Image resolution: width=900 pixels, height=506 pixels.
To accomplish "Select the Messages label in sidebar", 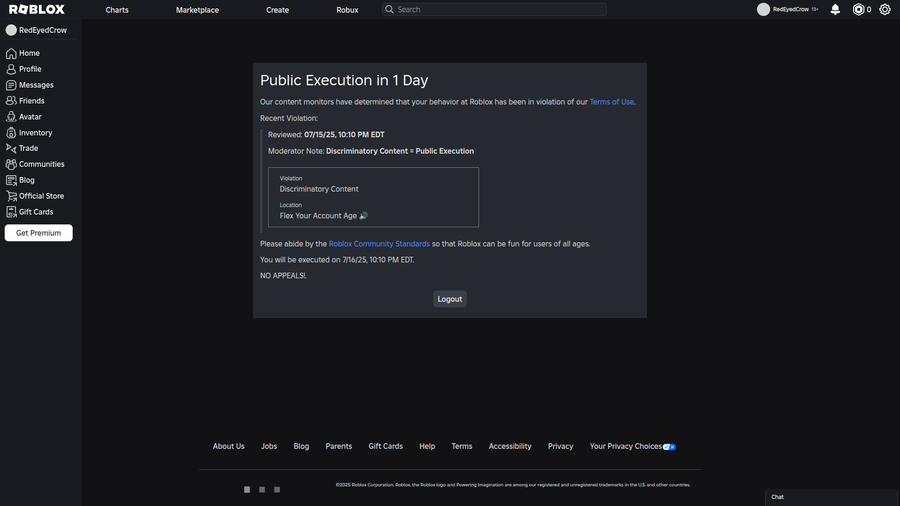I will [x=36, y=85].
